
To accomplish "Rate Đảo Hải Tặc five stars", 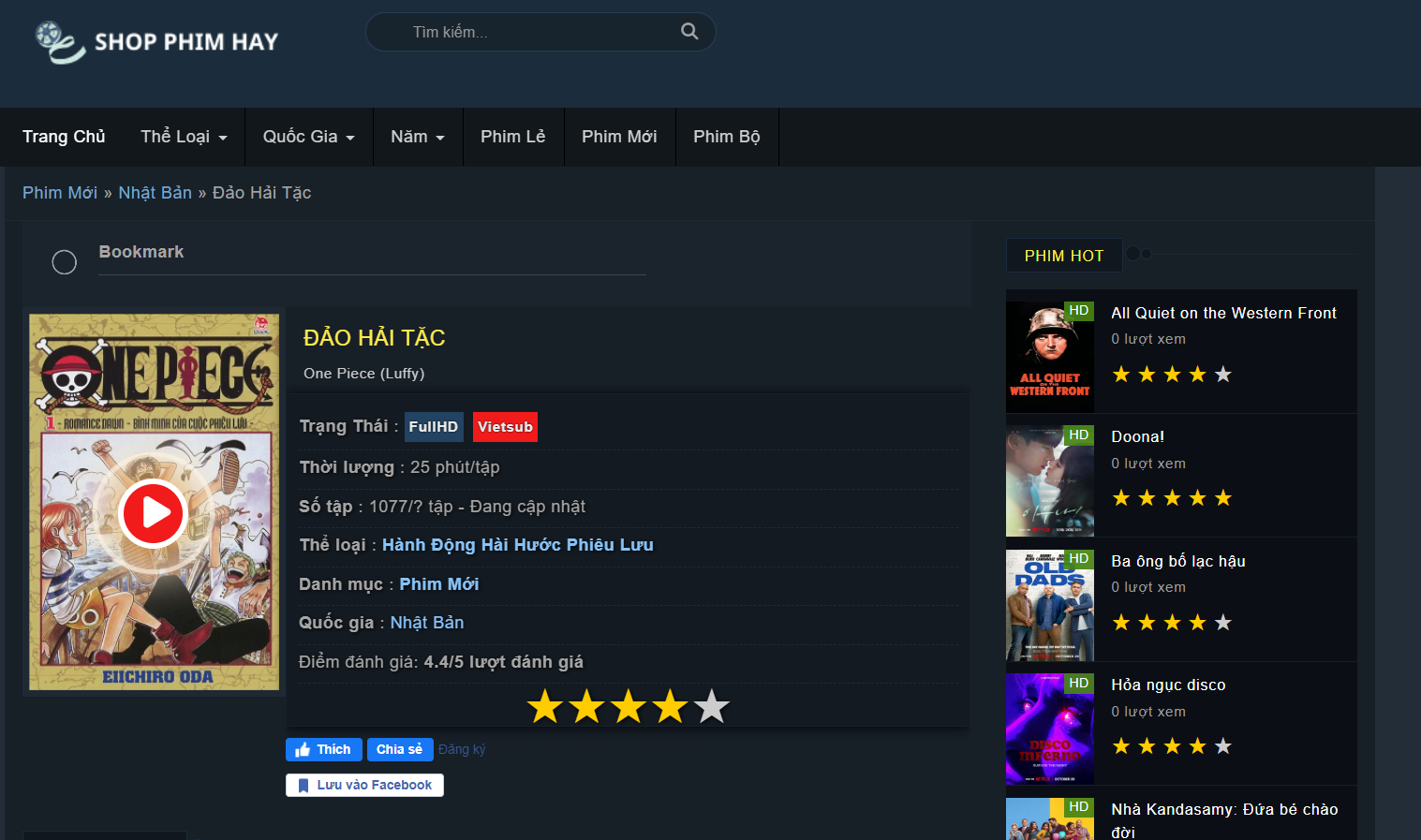I will [x=712, y=707].
